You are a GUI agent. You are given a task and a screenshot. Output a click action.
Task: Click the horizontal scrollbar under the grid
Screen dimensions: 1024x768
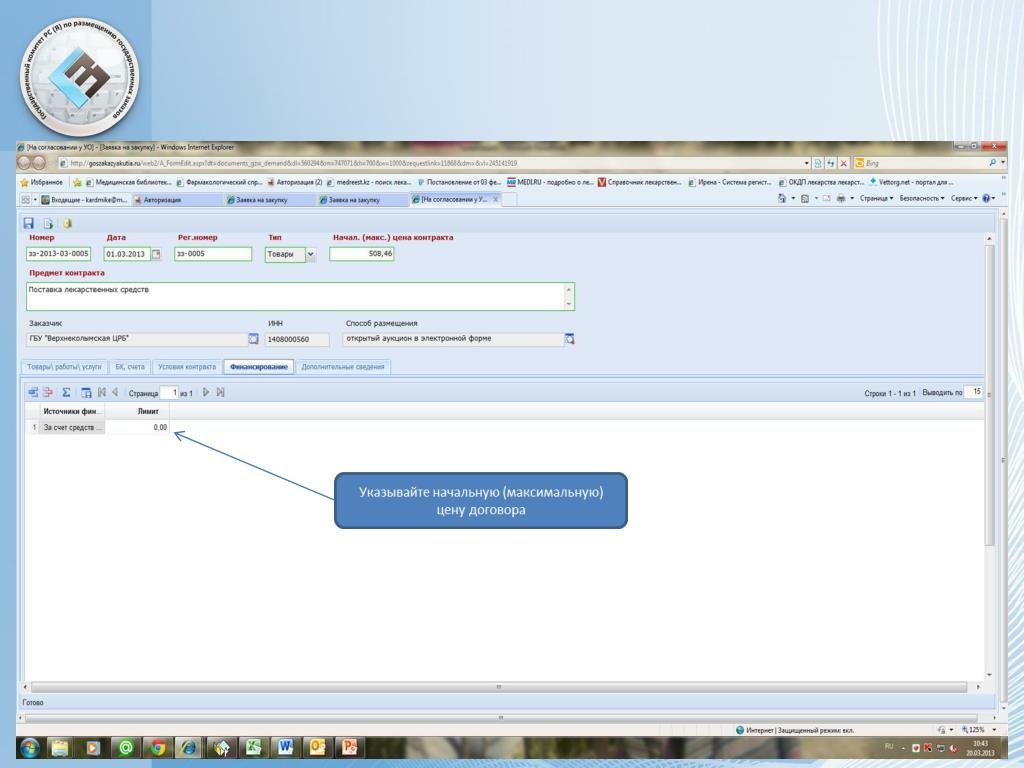(x=499, y=687)
